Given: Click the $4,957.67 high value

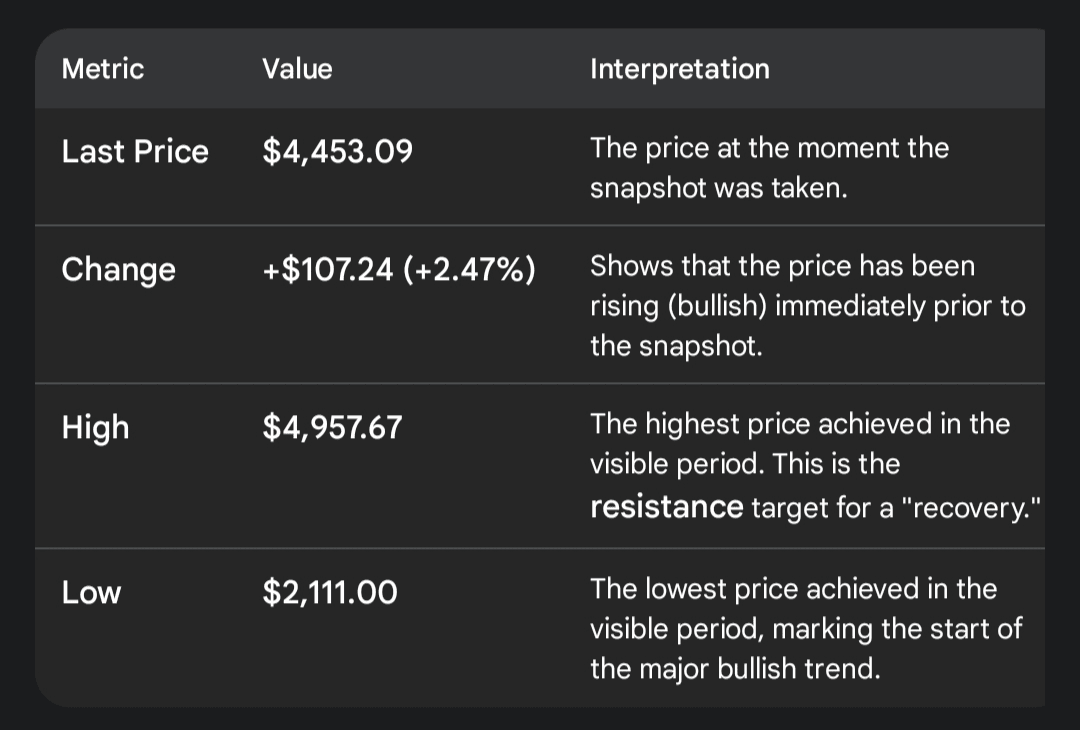Looking at the screenshot, I should (x=332, y=428).
